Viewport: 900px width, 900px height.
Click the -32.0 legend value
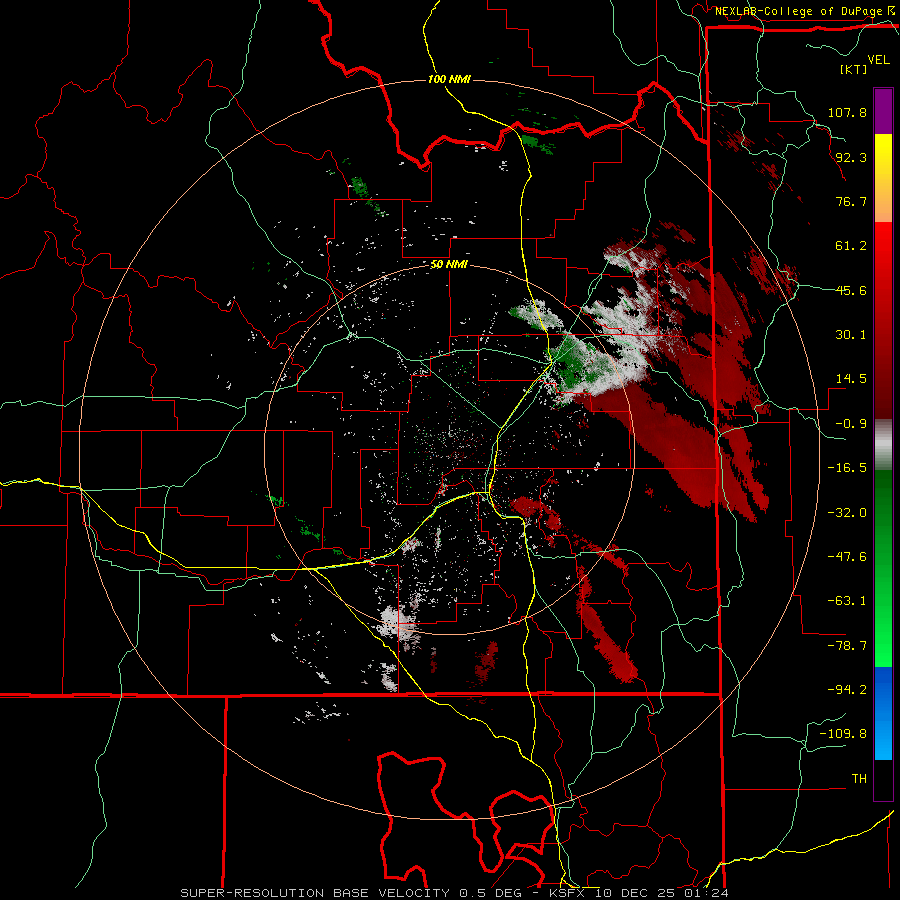[x=847, y=513]
